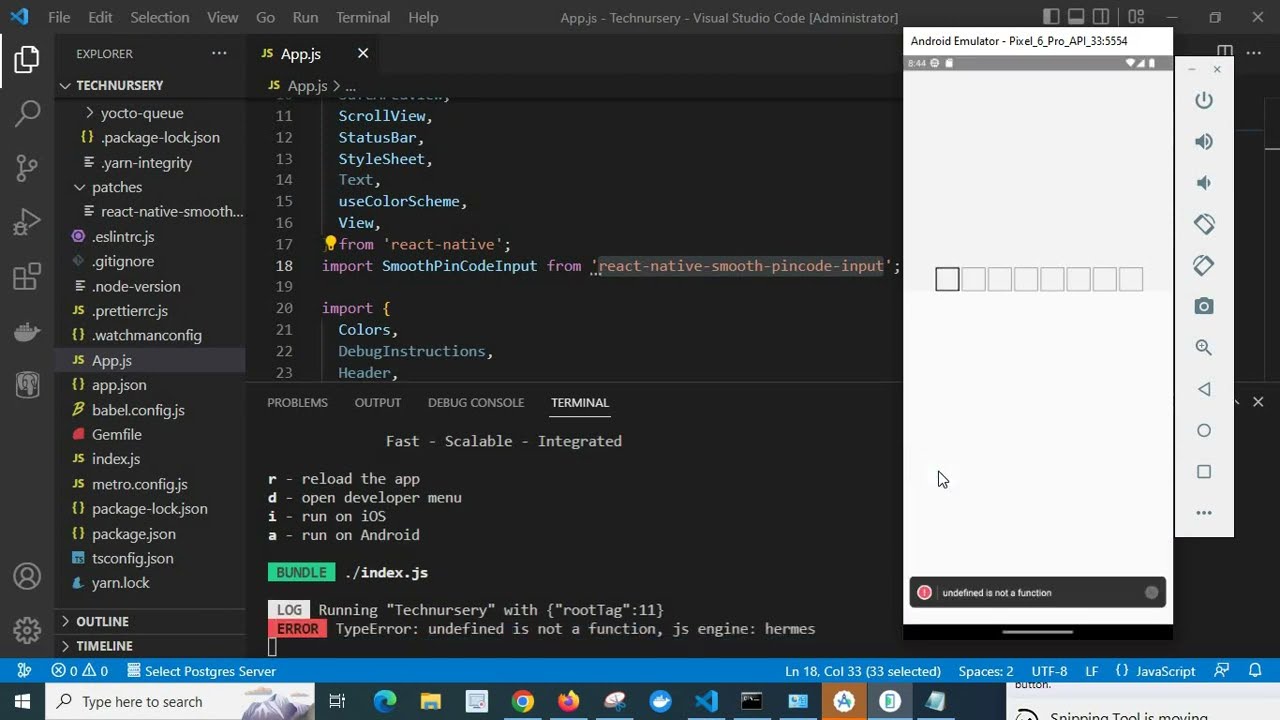Open the View menu
Screen dimensions: 1280x720
coord(222,17)
